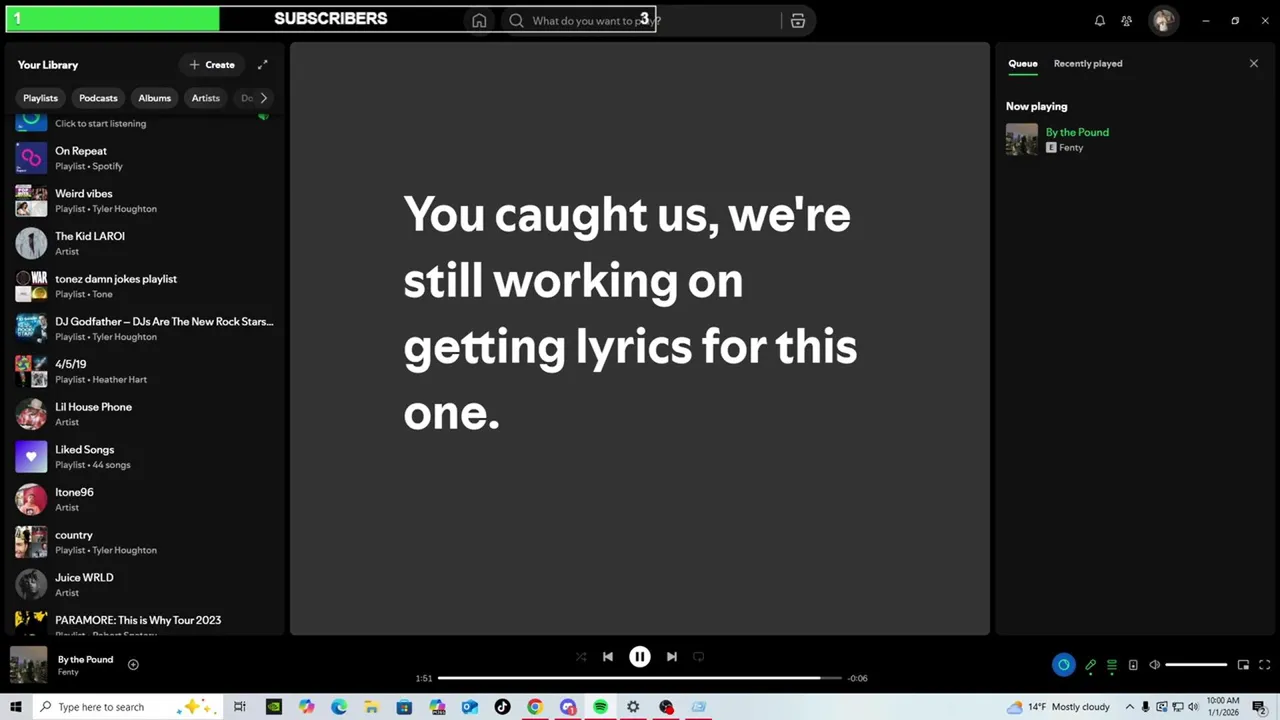
Task: Open Task View on taskbar
Action: (x=240, y=707)
